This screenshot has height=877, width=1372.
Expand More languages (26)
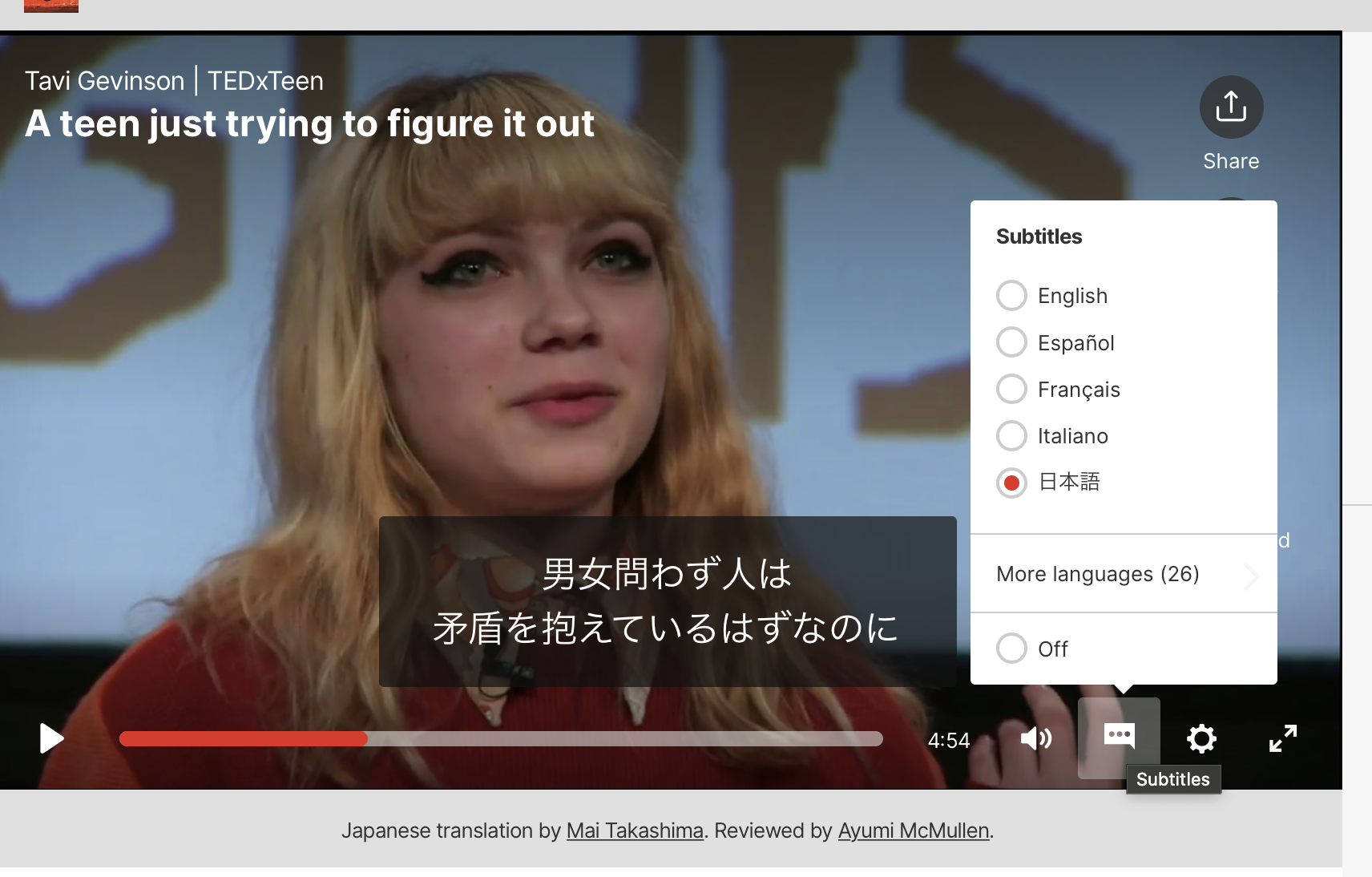click(1097, 574)
